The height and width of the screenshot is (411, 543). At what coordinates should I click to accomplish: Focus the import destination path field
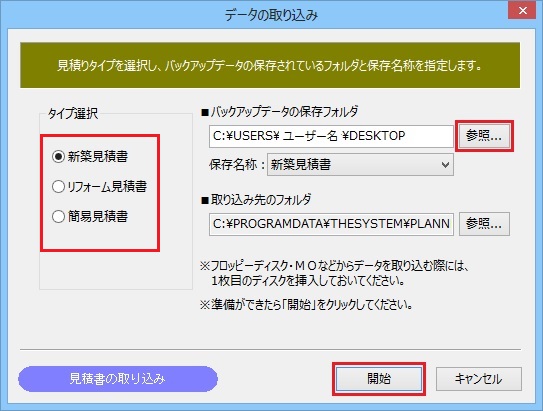pos(331,224)
